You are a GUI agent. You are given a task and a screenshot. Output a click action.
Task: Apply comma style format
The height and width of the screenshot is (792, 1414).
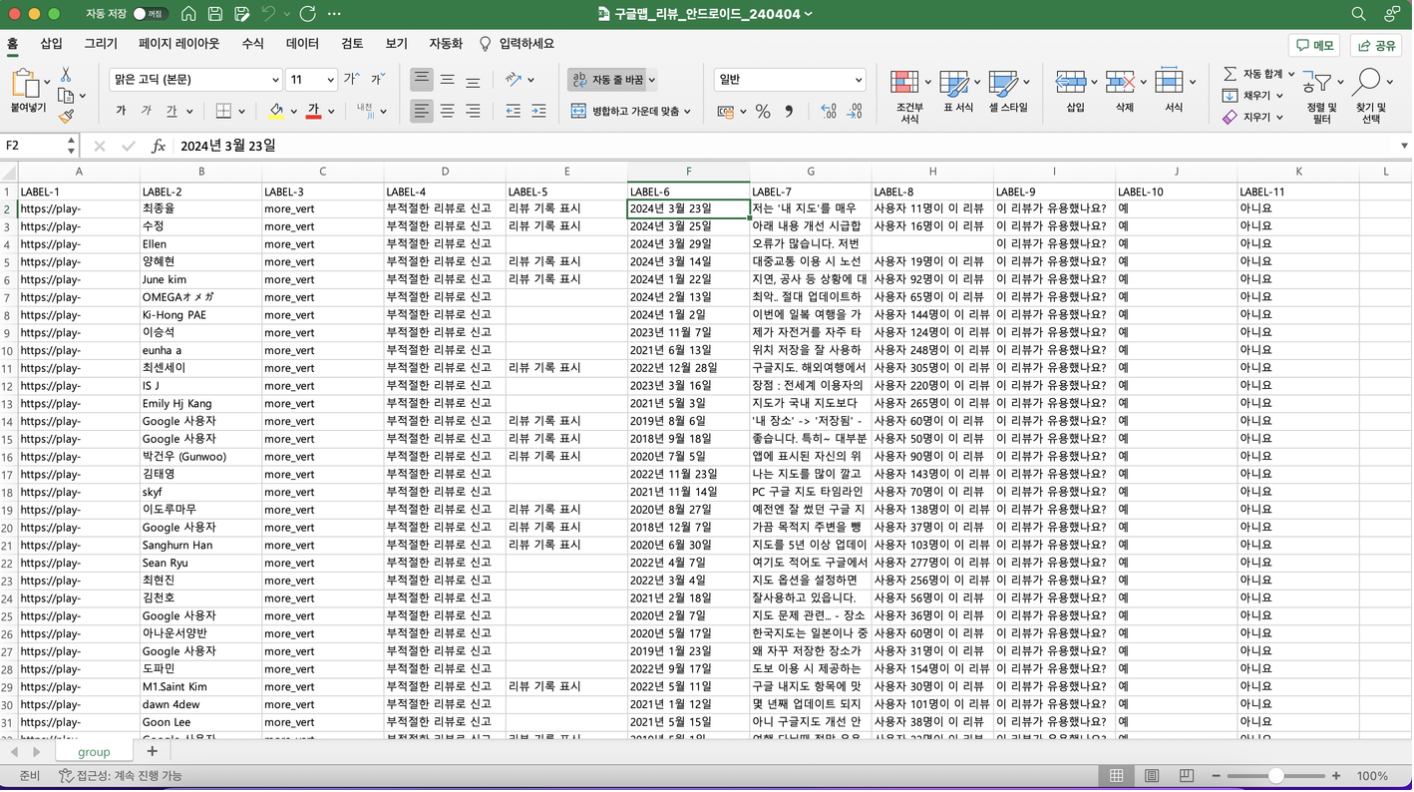point(789,112)
